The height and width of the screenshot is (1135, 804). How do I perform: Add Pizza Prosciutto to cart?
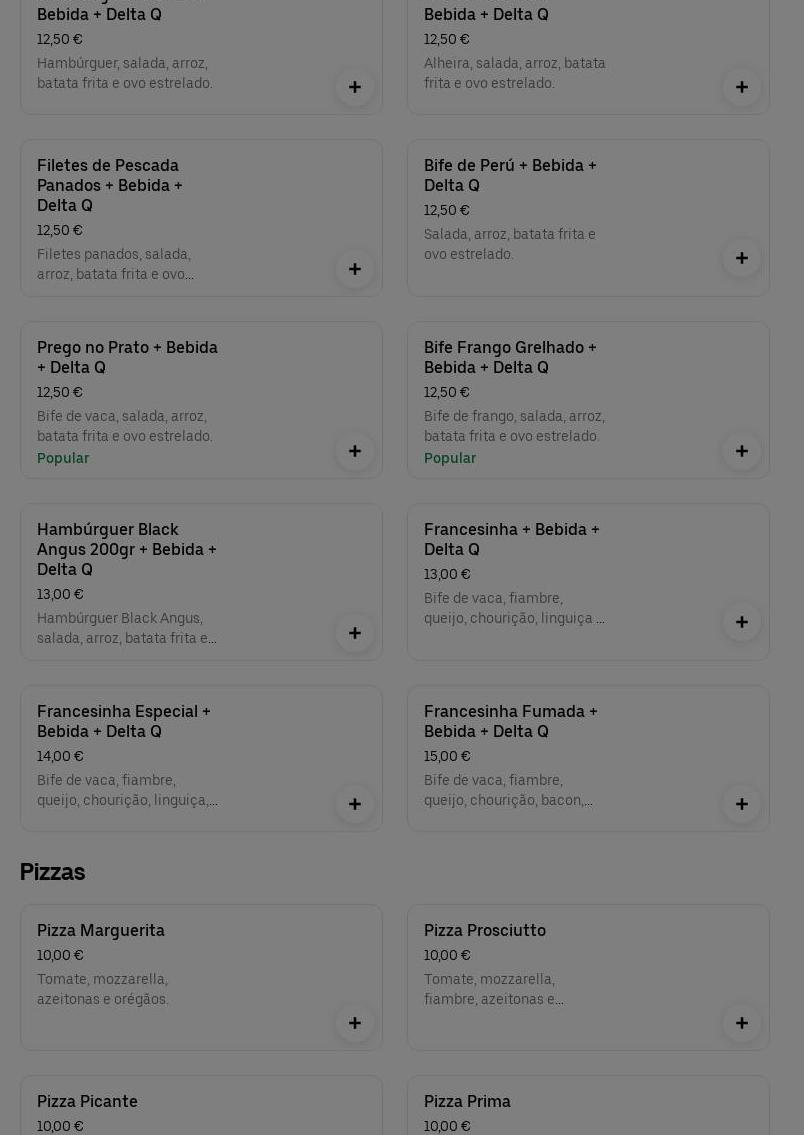(x=742, y=1023)
